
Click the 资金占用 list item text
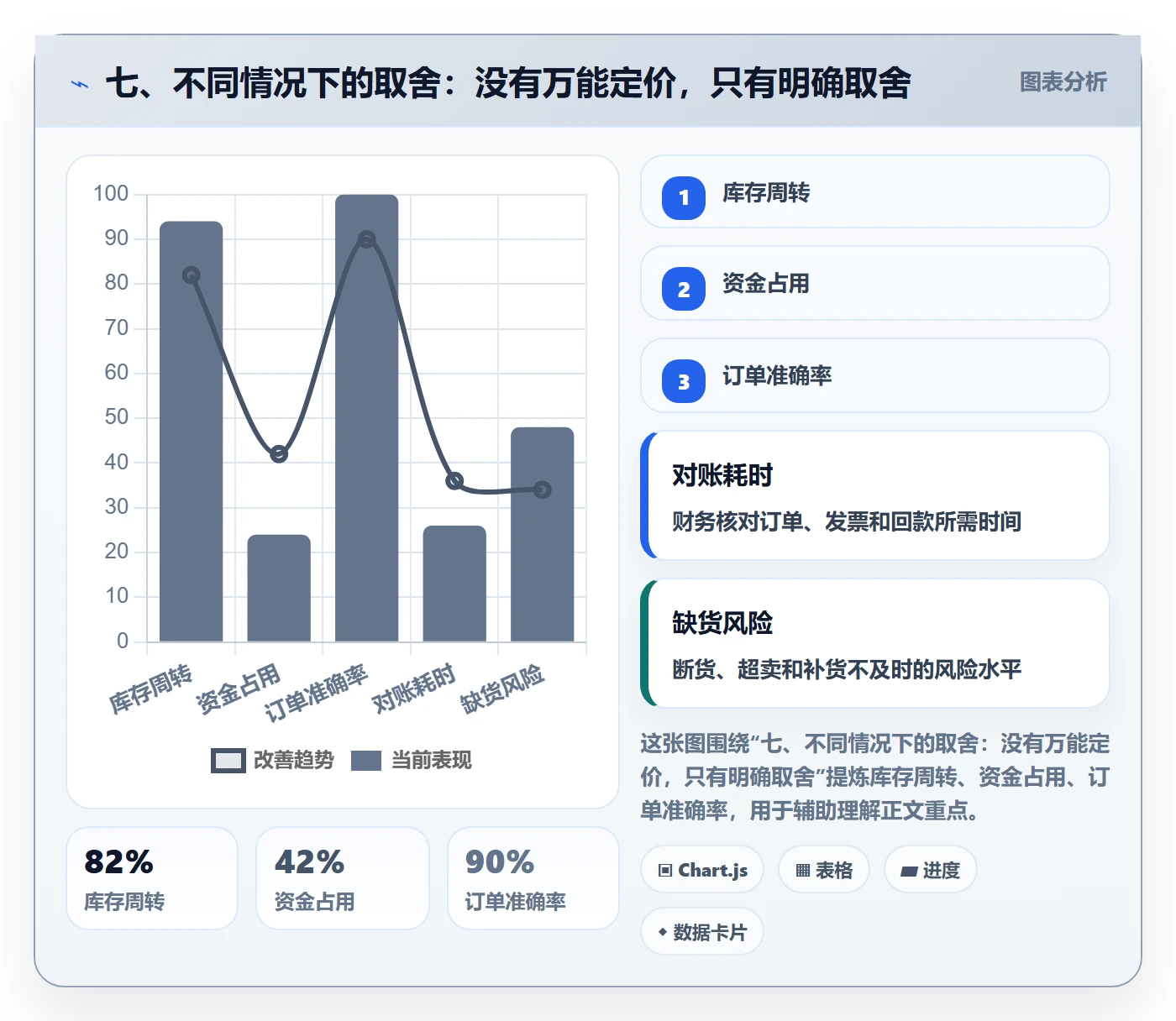[x=766, y=284]
